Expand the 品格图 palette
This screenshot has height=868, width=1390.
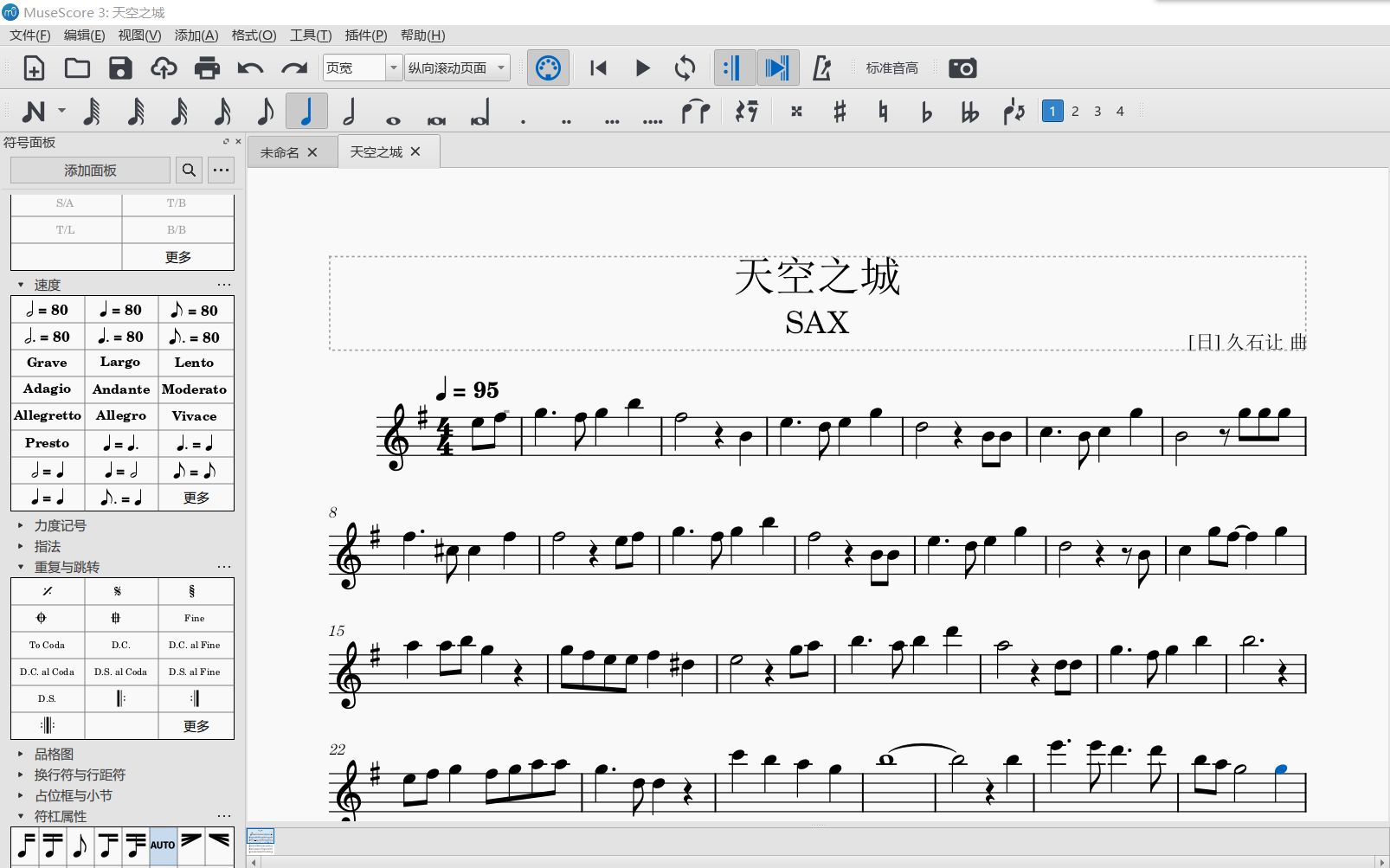(x=22, y=754)
